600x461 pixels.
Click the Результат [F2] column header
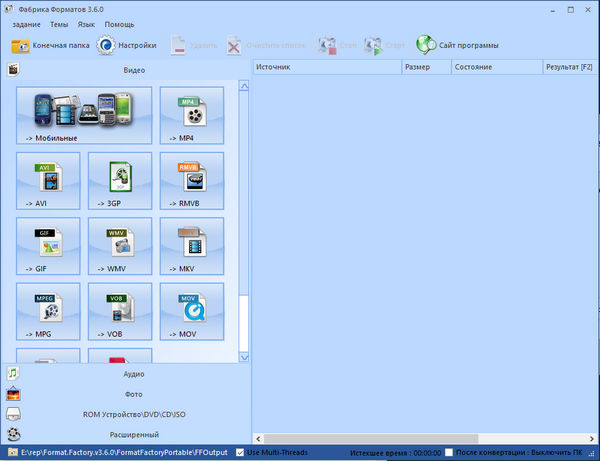tap(570, 67)
